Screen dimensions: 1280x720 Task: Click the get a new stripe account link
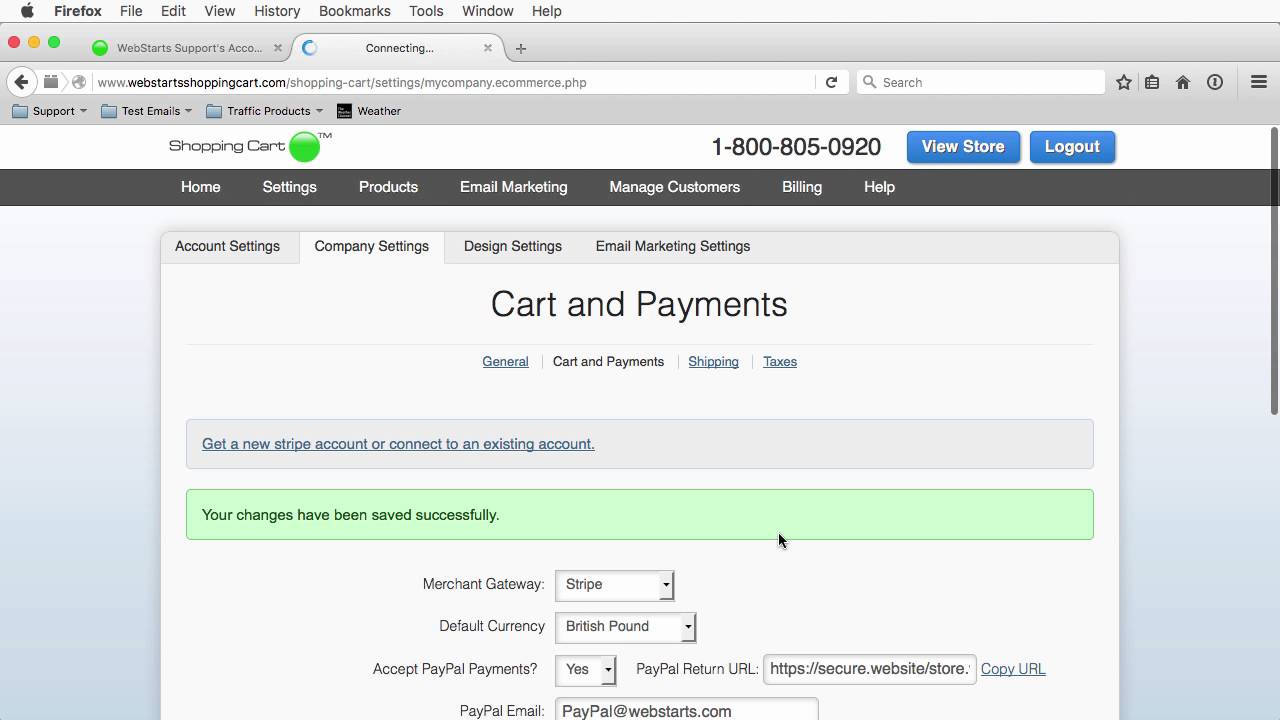pyautogui.click(x=398, y=444)
